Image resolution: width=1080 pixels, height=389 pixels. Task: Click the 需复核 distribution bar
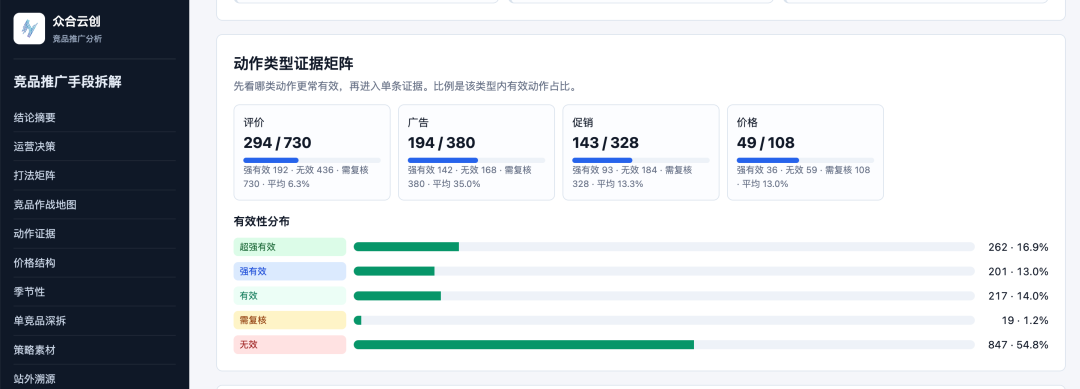click(x=664, y=320)
